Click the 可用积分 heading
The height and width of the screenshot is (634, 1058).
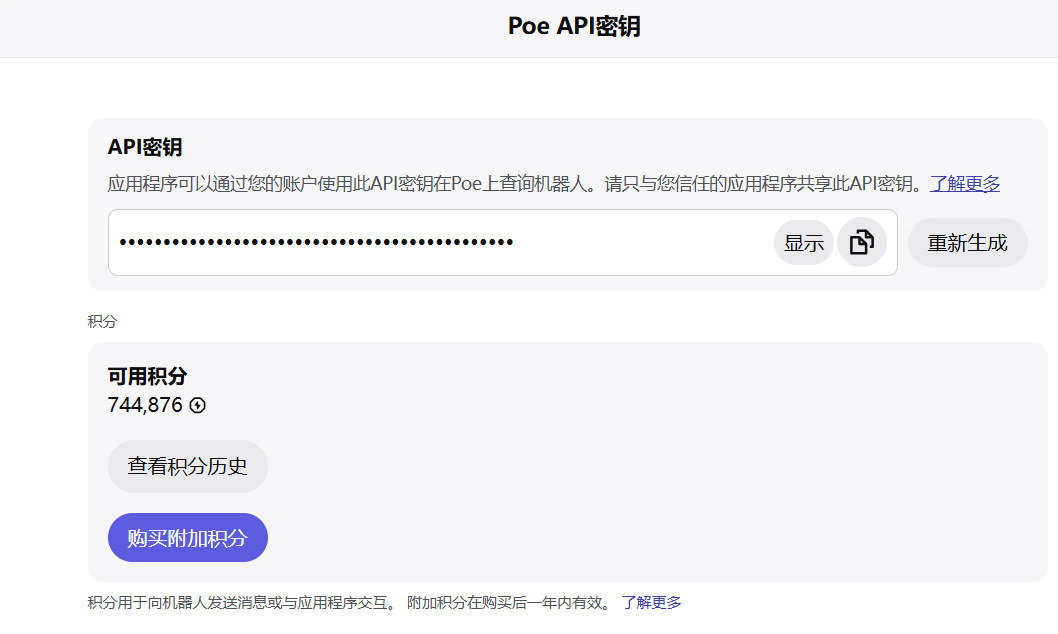[147, 376]
